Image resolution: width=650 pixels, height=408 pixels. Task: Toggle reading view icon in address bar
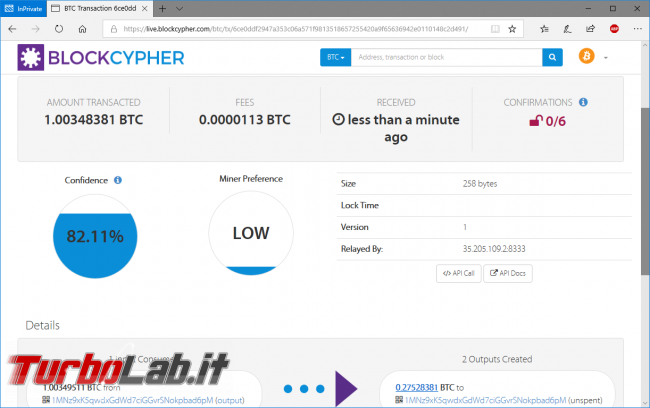495,29
